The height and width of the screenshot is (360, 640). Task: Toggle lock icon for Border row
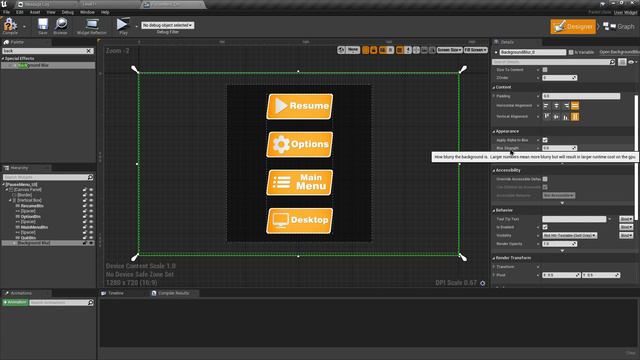85,195
